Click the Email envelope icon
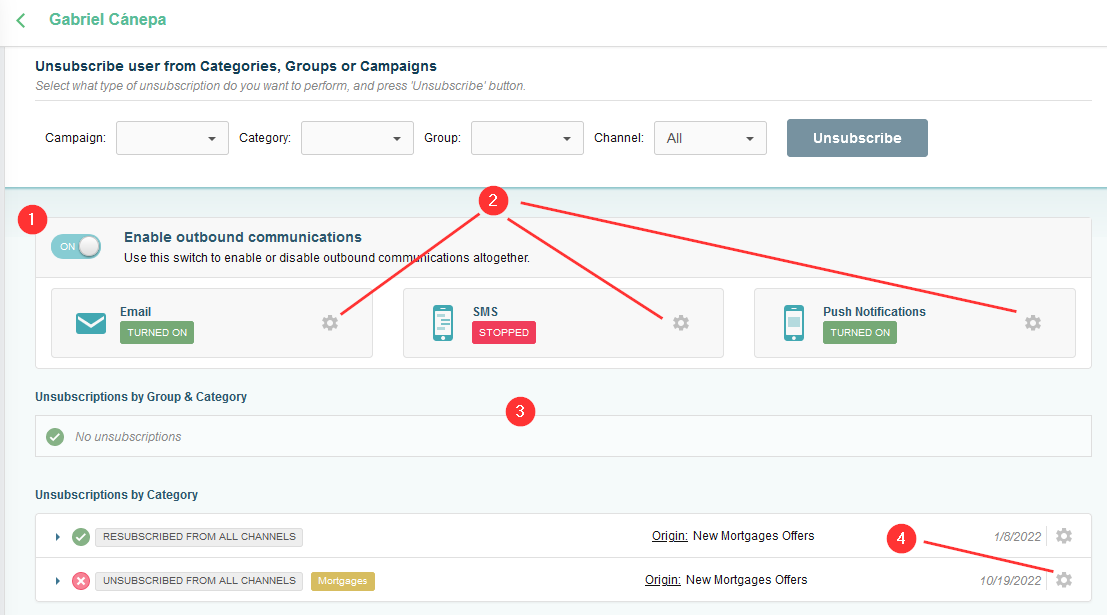Image resolution: width=1107 pixels, height=615 pixels. (91, 323)
